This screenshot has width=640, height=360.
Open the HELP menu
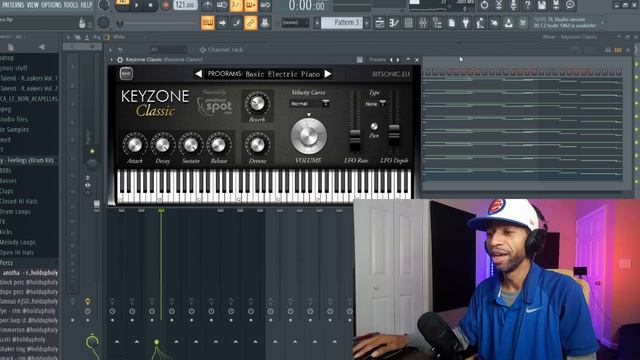(86, 5)
